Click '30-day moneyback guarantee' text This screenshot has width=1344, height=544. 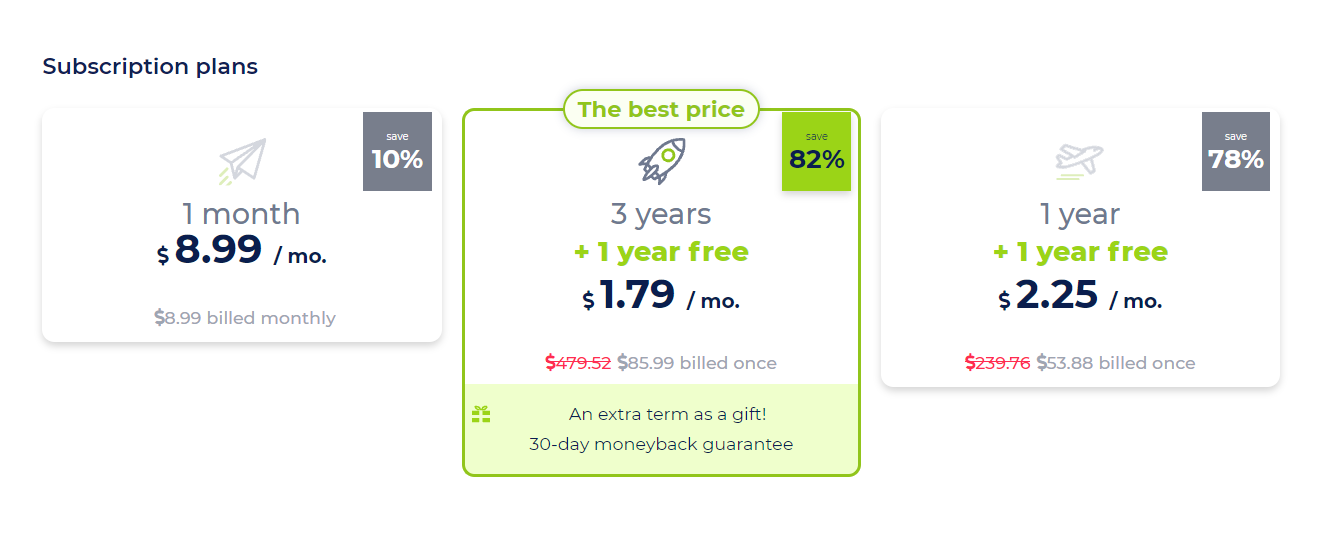coord(661,444)
